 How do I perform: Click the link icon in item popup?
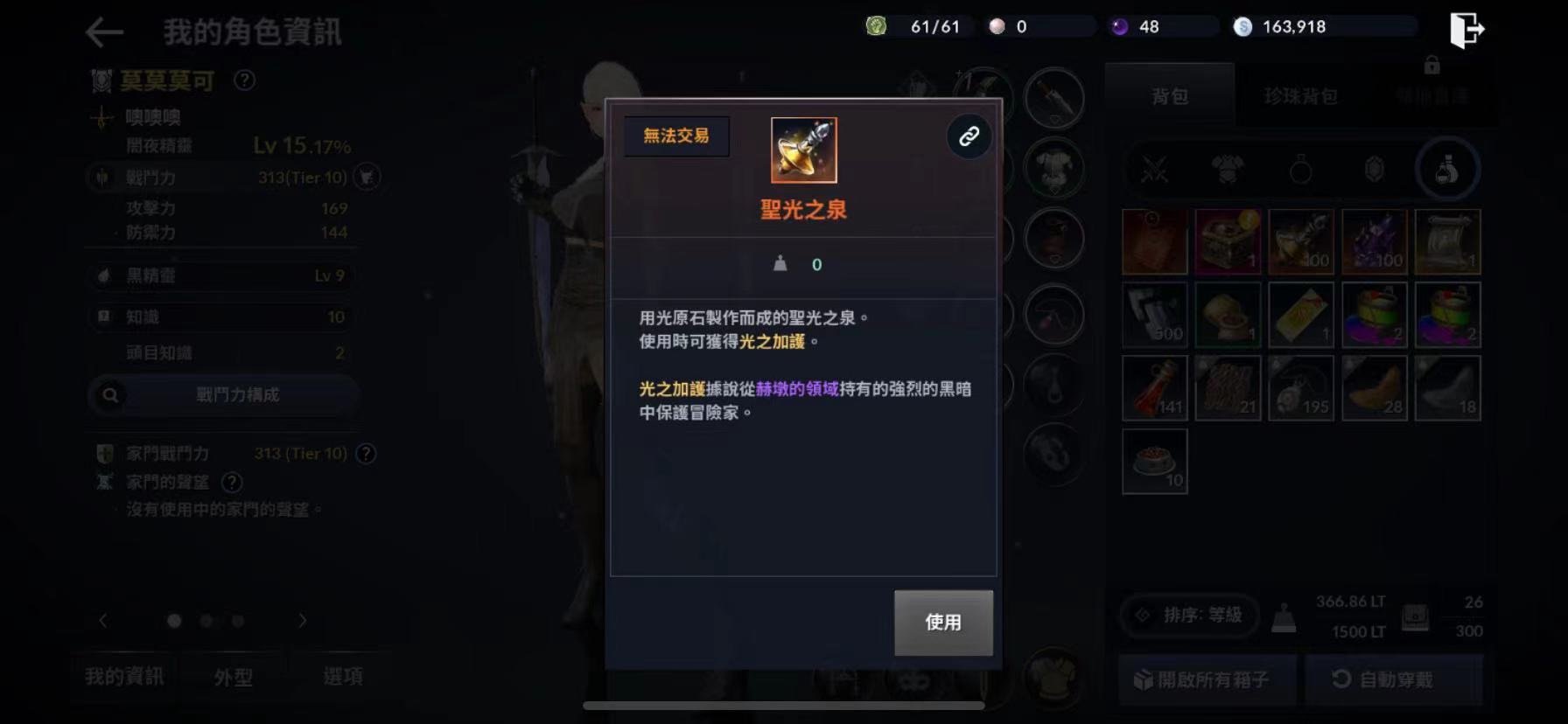[x=969, y=136]
